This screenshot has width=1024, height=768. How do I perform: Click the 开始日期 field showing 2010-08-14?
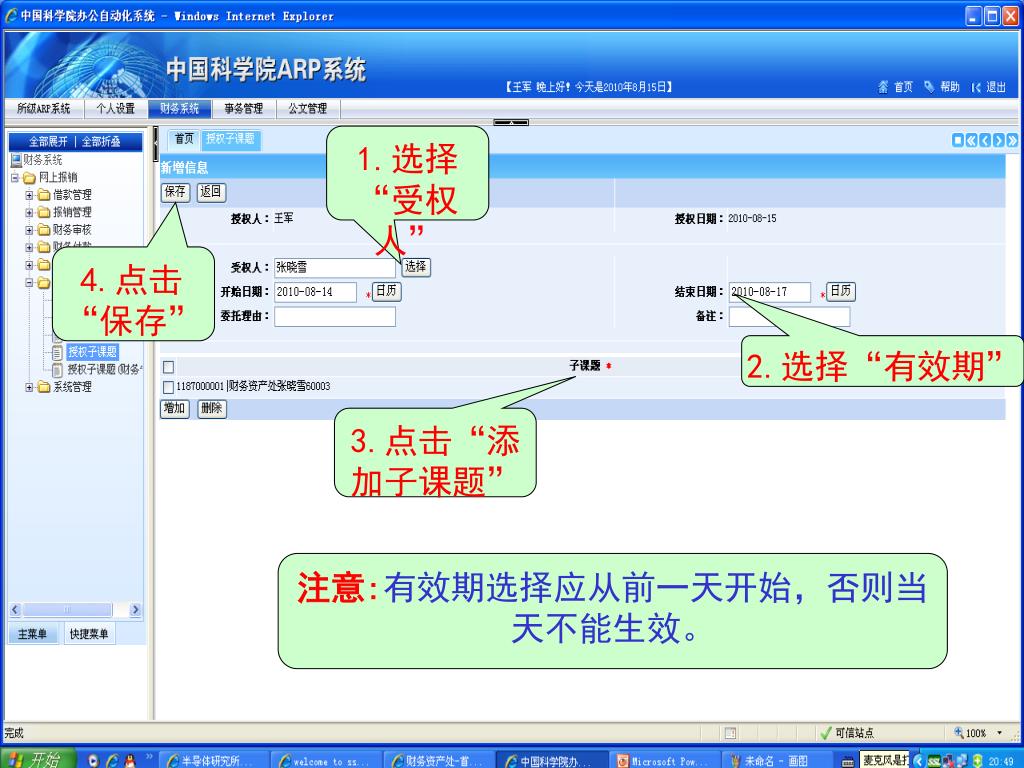pos(315,292)
